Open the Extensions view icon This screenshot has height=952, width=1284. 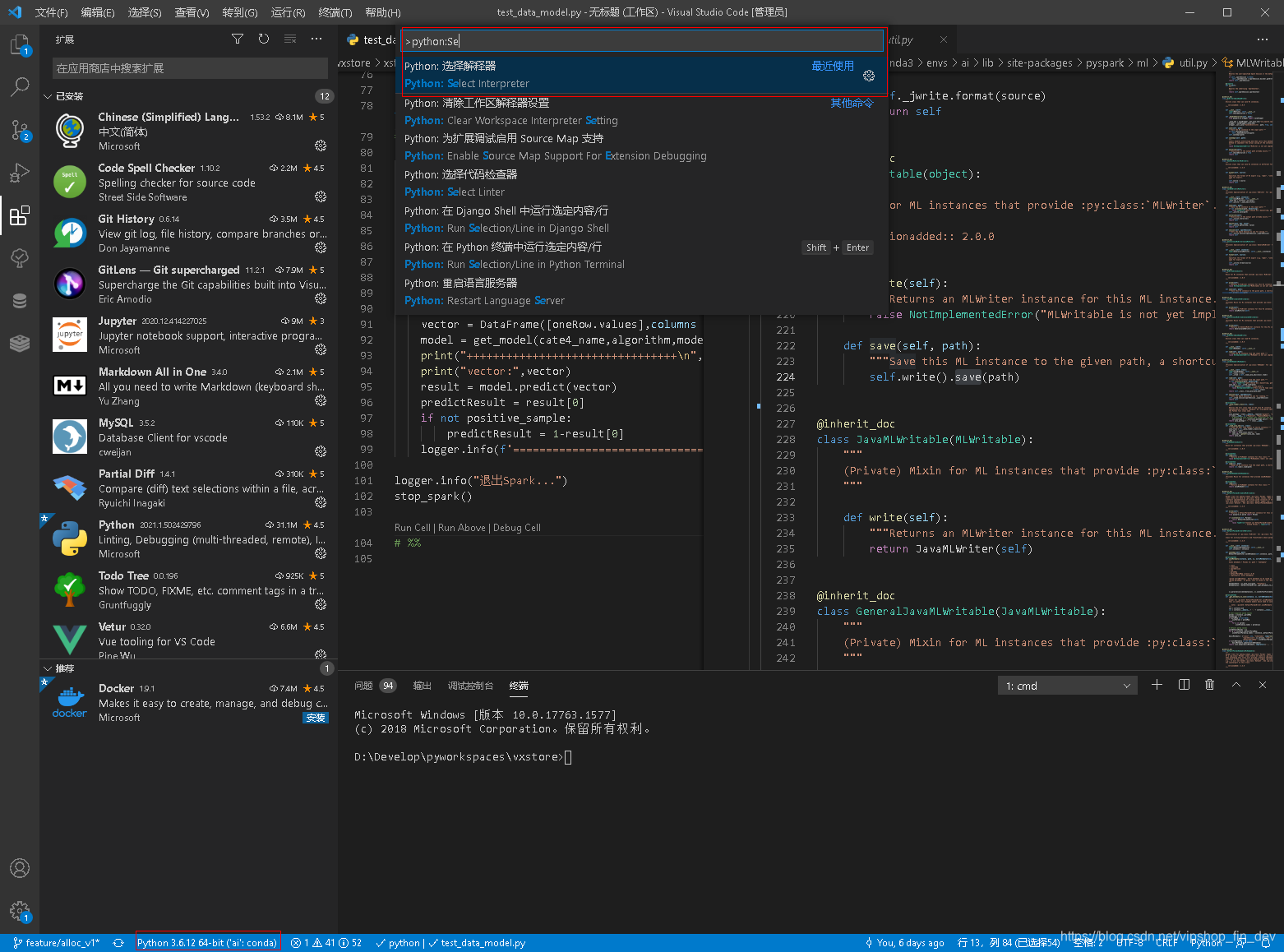(x=20, y=215)
